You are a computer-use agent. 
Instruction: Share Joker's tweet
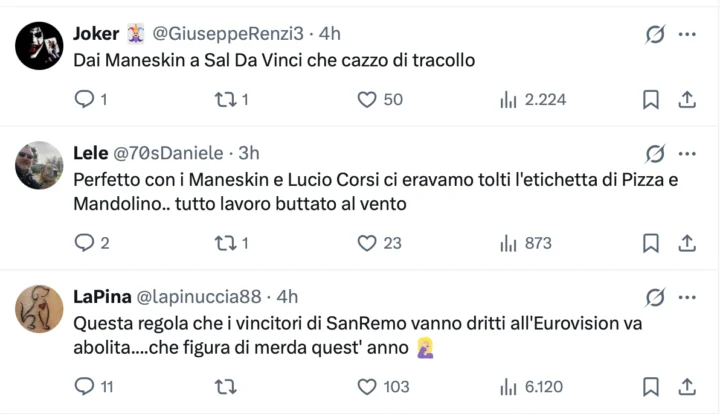tap(687, 99)
